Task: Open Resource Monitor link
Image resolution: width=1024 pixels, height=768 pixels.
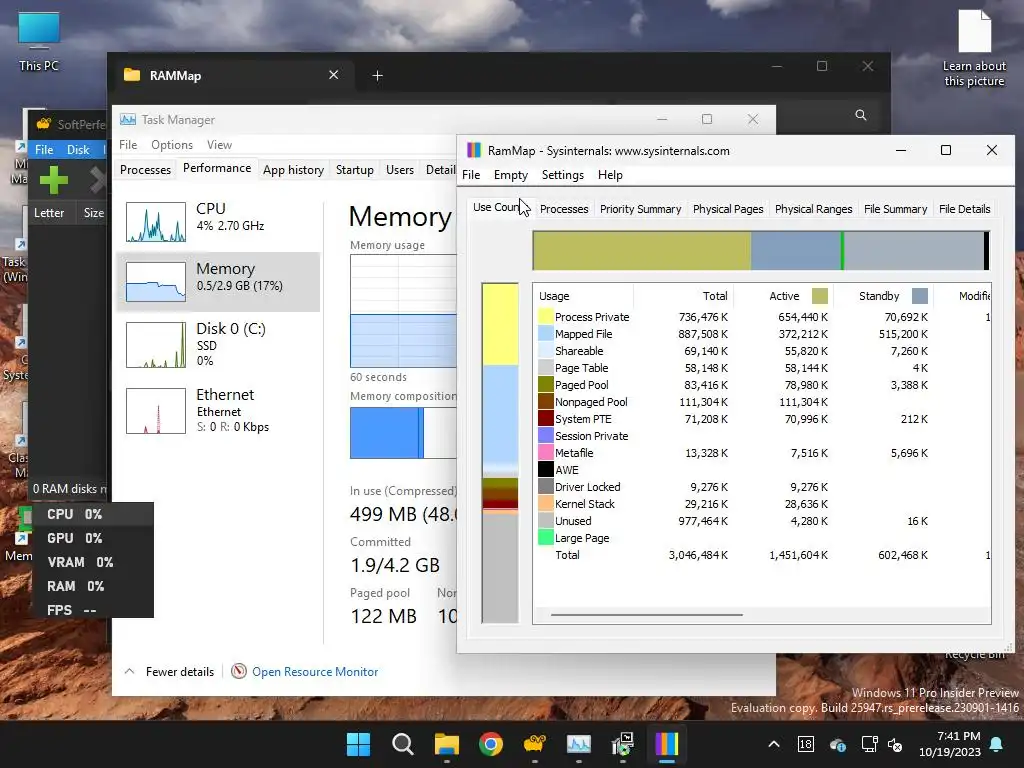Action: click(x=315, y=671)
